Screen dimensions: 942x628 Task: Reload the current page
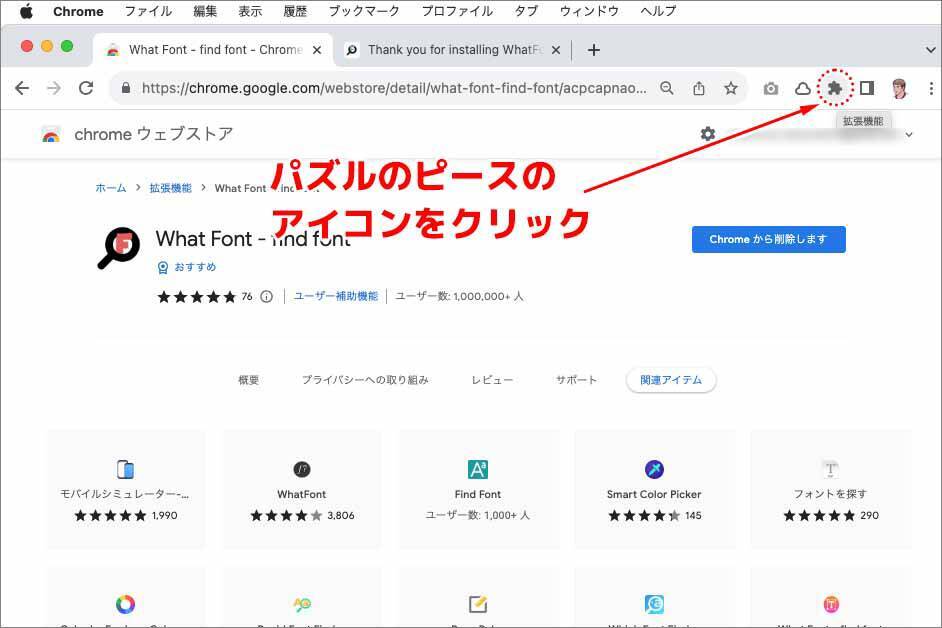(86, 88)
